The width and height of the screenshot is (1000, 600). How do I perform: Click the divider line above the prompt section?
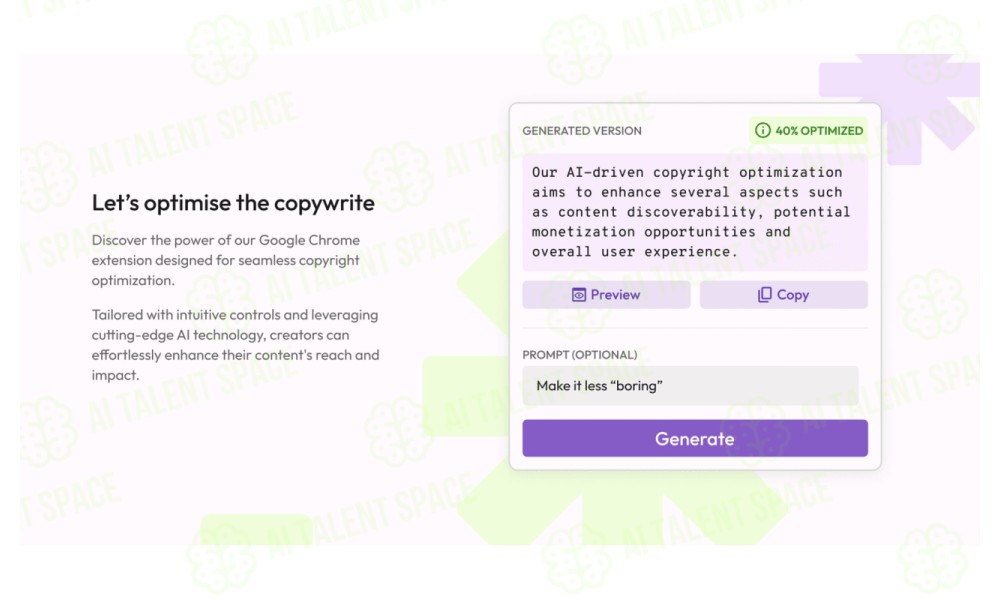tap(695, 328)
